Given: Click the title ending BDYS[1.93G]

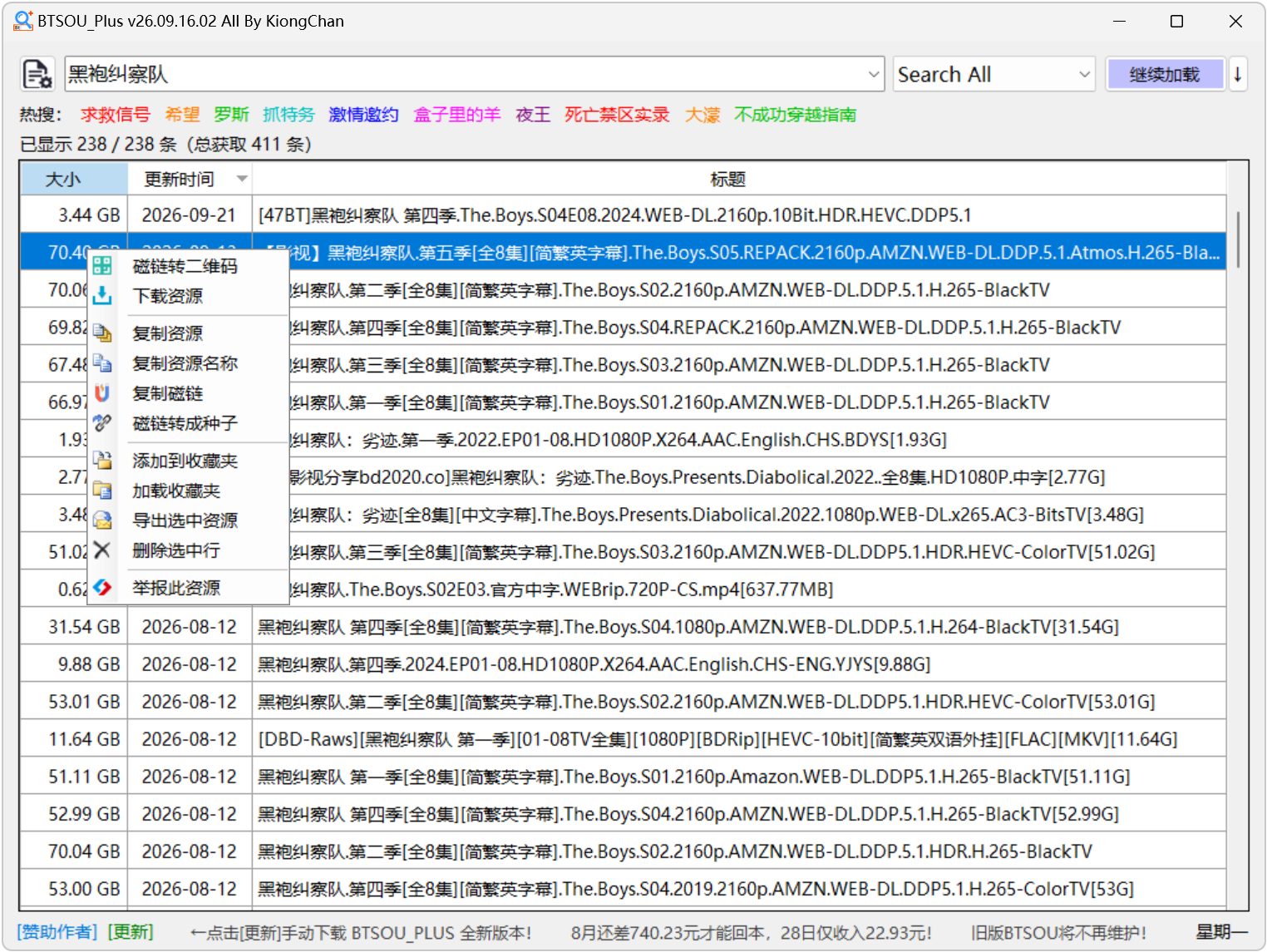Looking at the screenshot, I should coord(618,440).
